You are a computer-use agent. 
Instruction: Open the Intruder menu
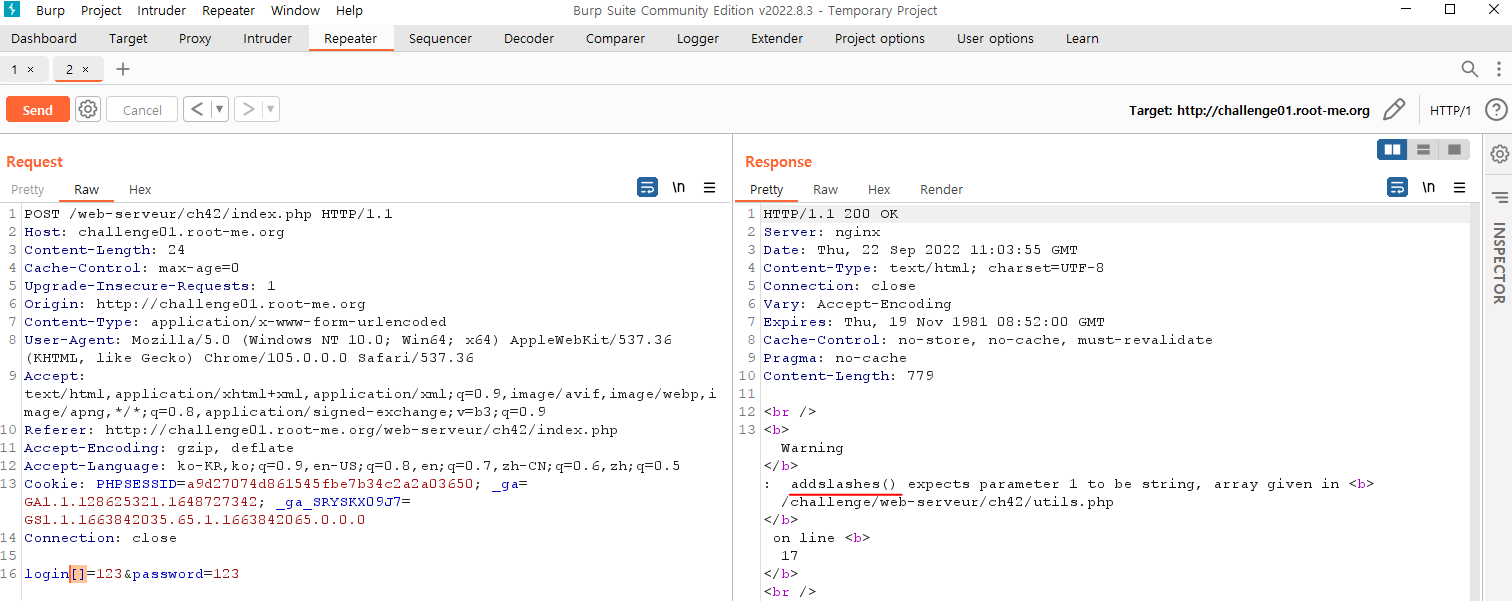161,10
